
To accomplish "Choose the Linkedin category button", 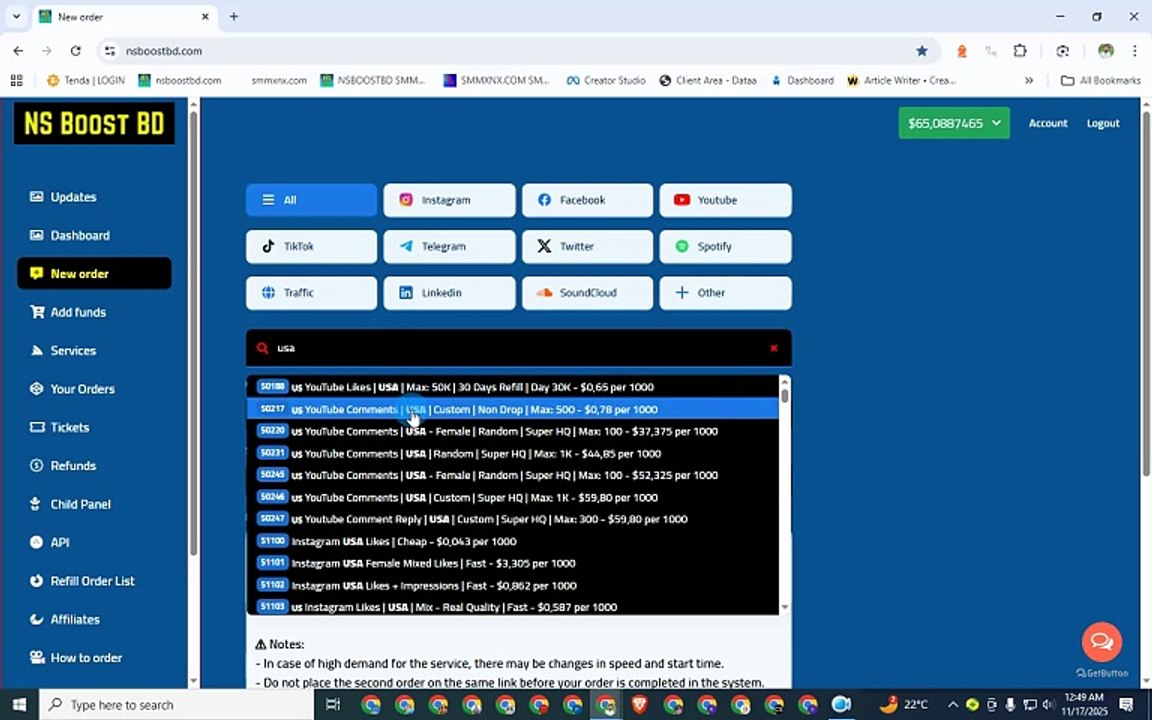I will [449, 292].
